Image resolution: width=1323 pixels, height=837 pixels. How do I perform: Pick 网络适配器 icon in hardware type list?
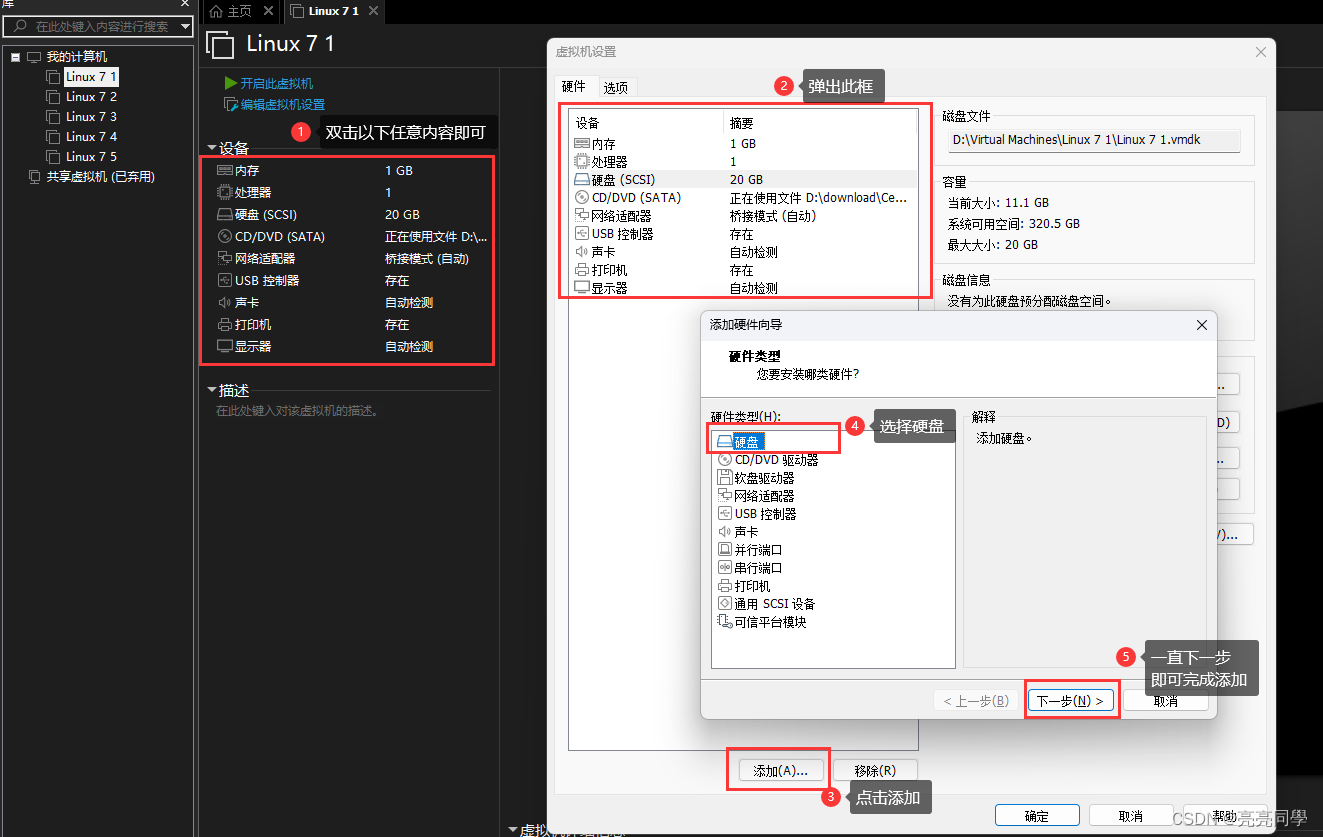pyautogui.click(x=725, y=496)
